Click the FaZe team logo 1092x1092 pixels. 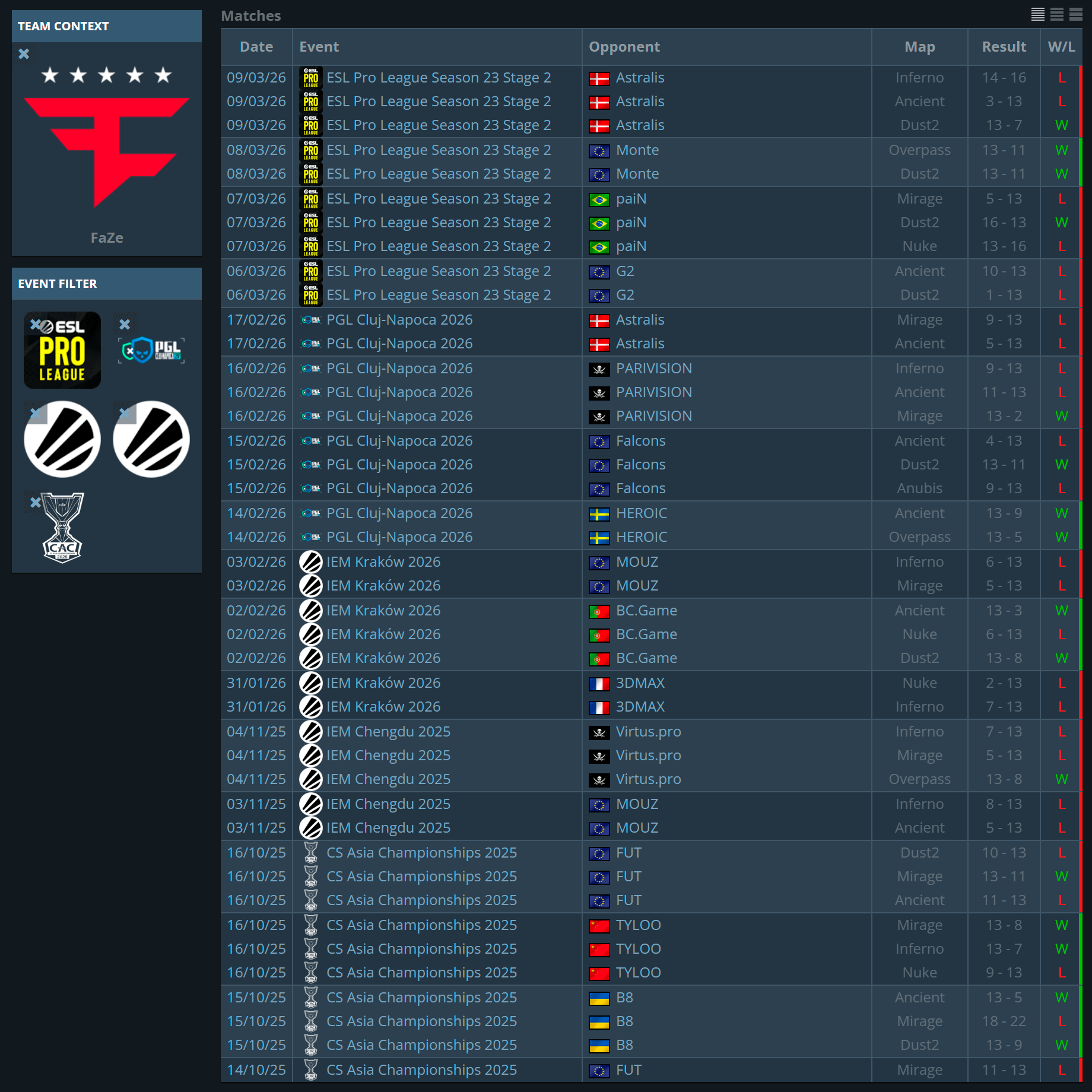(107, 151)
